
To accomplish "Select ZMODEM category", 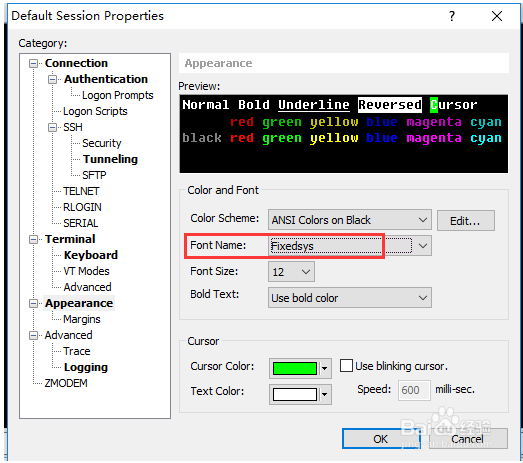I will coord(66,383).
